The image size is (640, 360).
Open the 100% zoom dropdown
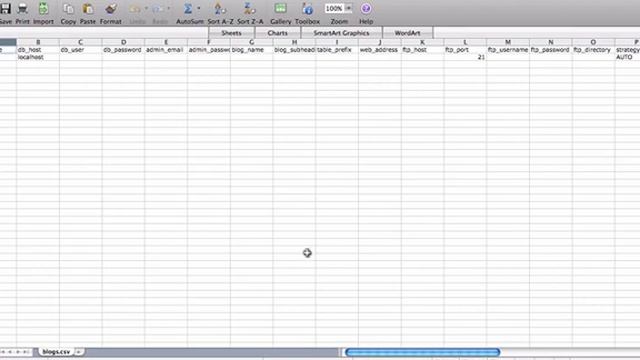coord(349,8)
